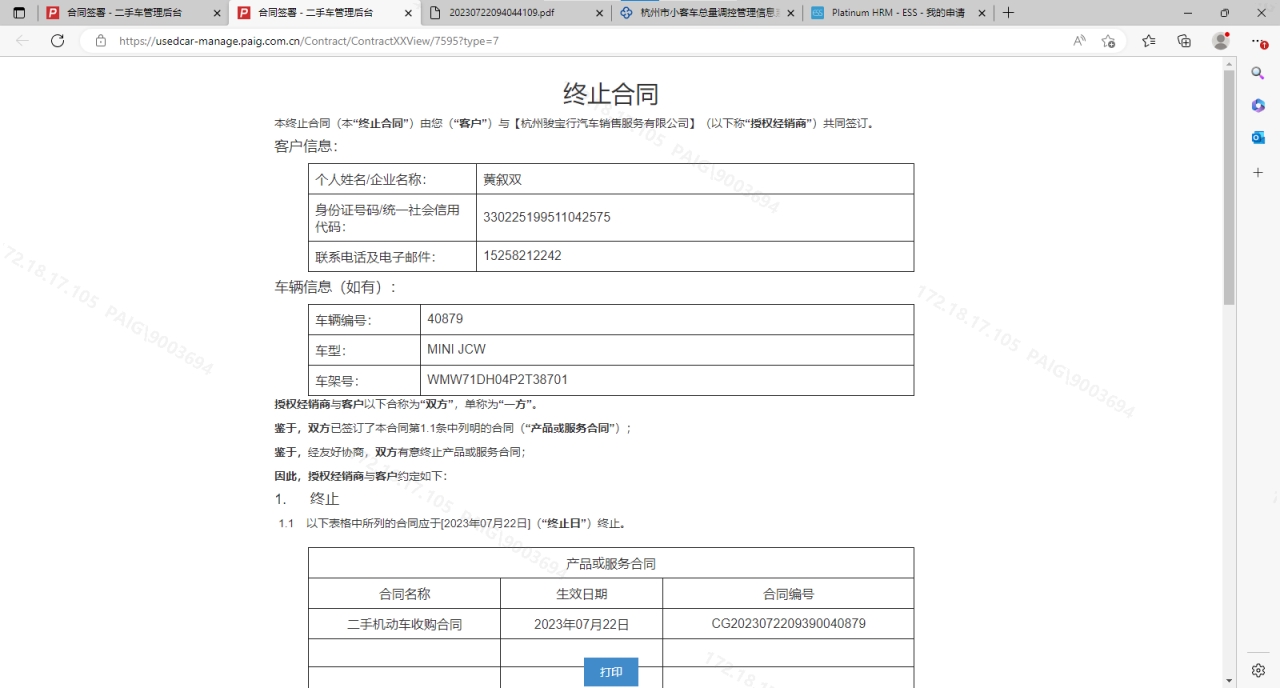This screenshot has height=688, width=1280.
Task: Close the active second 合同签署 tab
Action: 407,13
